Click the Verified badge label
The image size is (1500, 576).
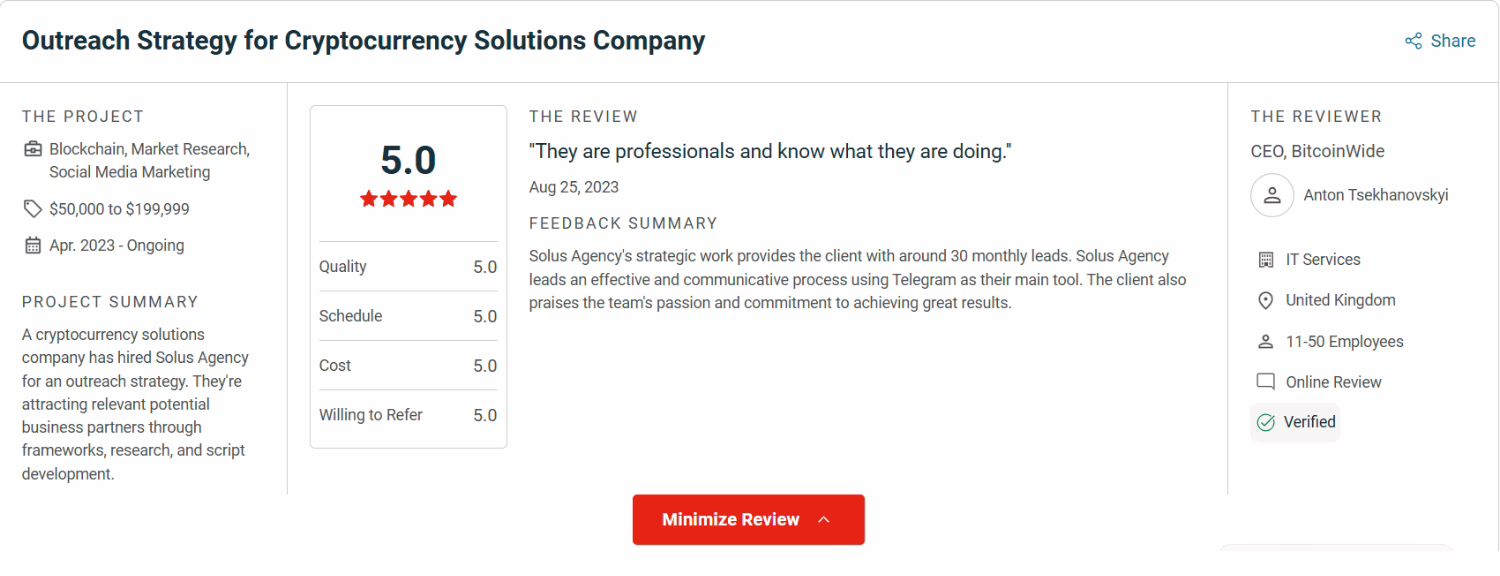point(1309,422)
